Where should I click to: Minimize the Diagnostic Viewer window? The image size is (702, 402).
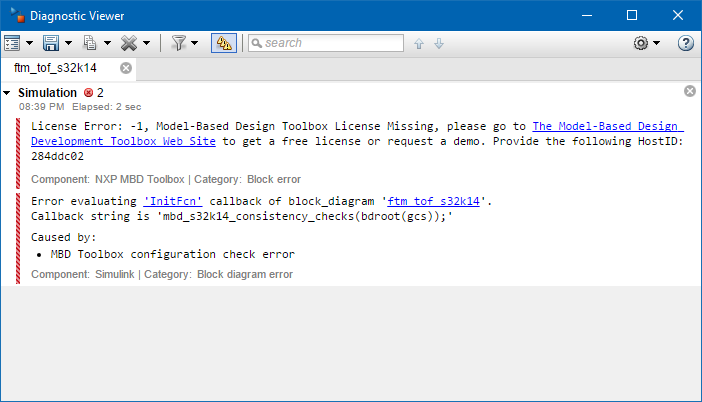click(587, 16)
